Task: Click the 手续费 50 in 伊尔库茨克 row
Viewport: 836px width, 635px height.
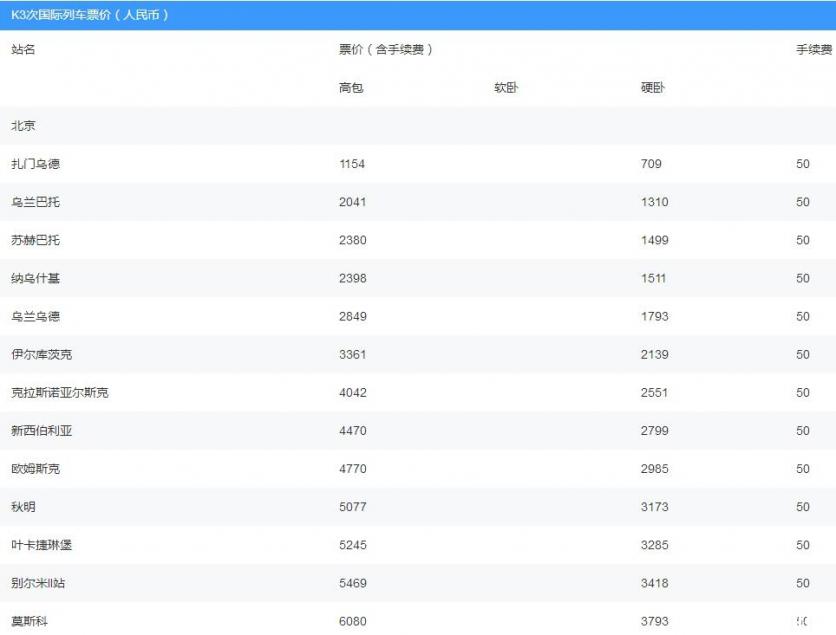Action: (803, 355)
